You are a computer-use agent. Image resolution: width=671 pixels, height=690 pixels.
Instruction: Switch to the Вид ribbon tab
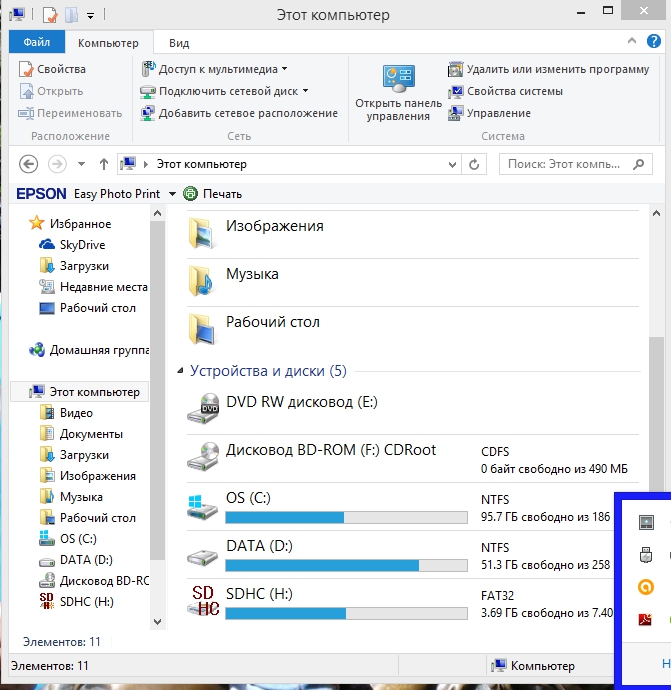[x=178, y=43]
